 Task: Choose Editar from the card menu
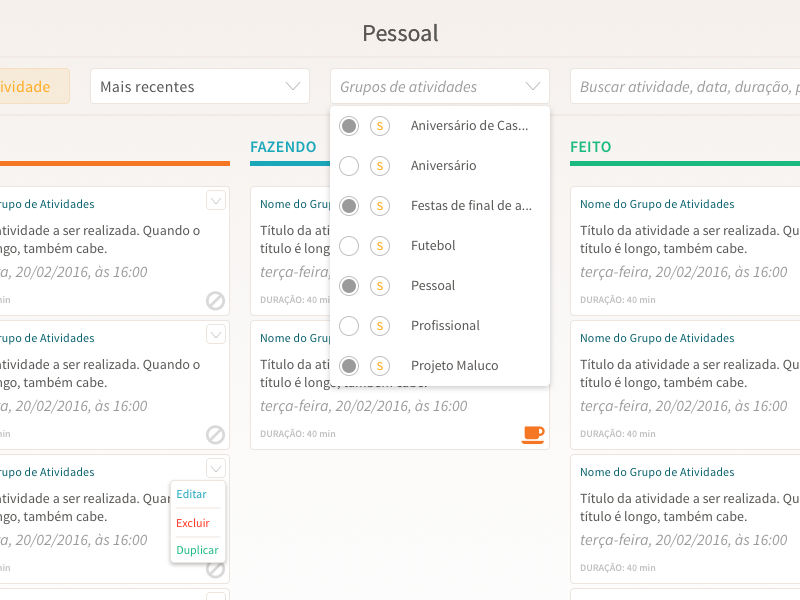192,494
